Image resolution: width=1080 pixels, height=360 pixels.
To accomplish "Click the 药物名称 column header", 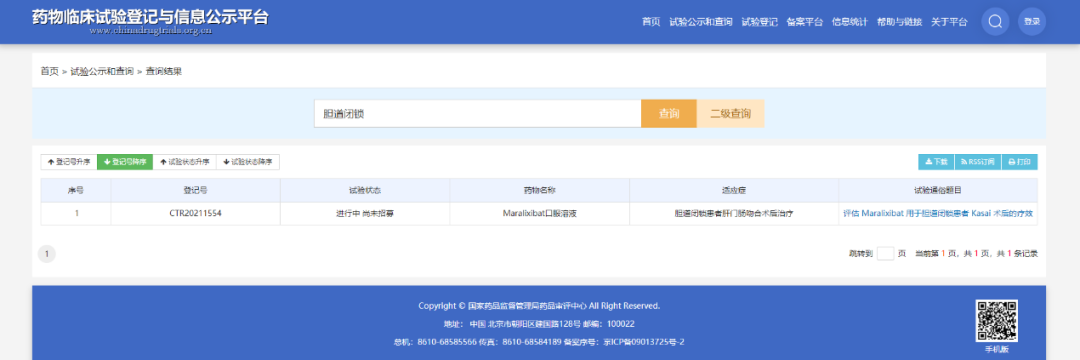I will tap(539, 190).
